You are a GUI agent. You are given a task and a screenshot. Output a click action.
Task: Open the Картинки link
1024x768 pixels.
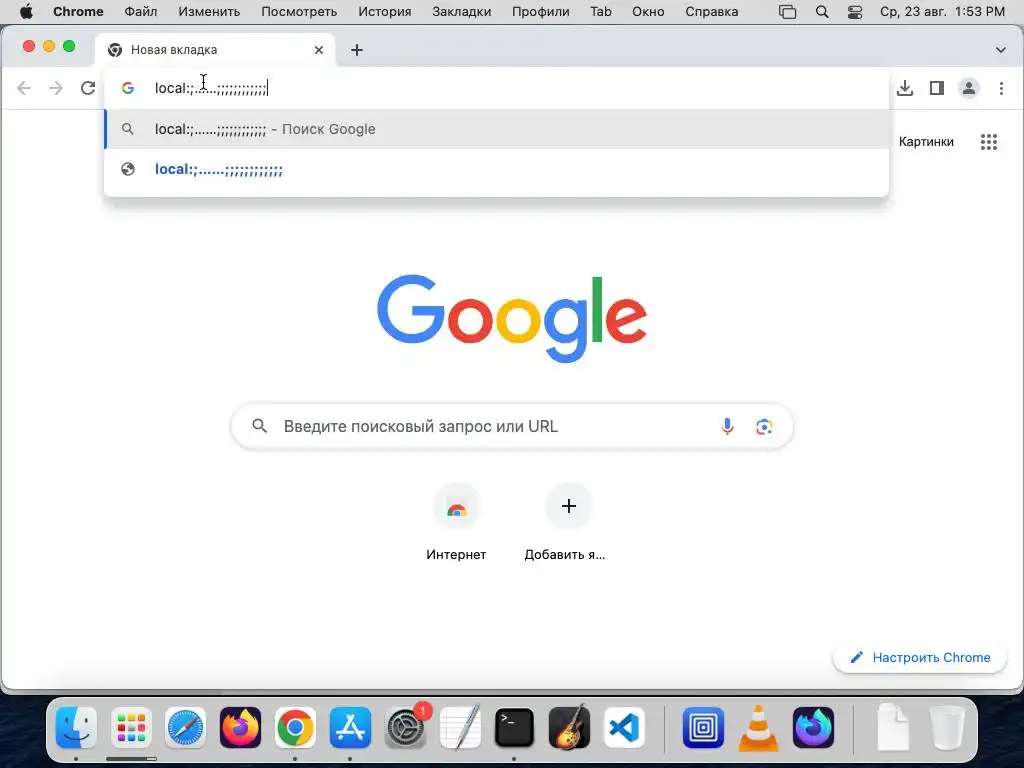pyautogui.click(x=926, y=142)
